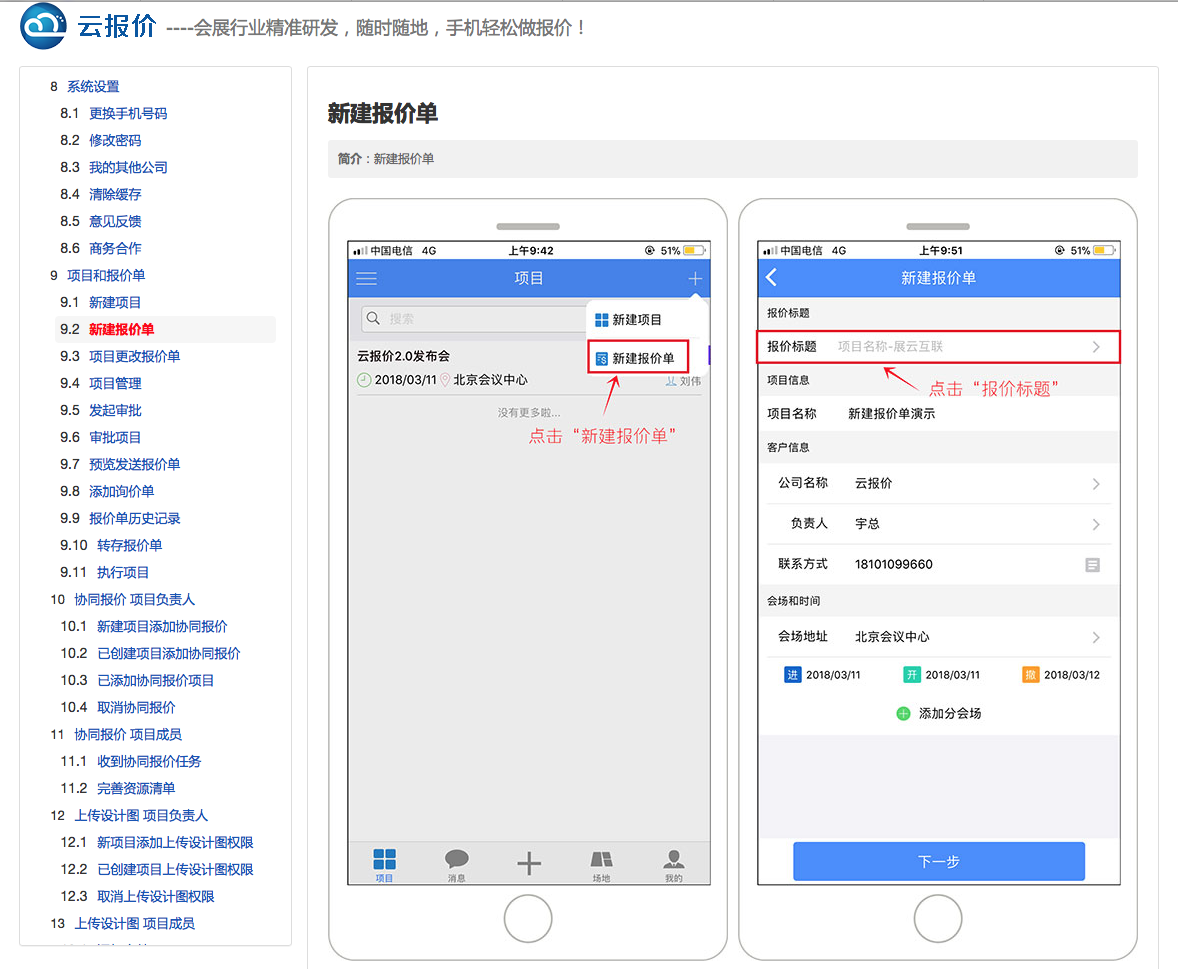Click the 搜索 search field in 项目 screen

tap(473, 318)
